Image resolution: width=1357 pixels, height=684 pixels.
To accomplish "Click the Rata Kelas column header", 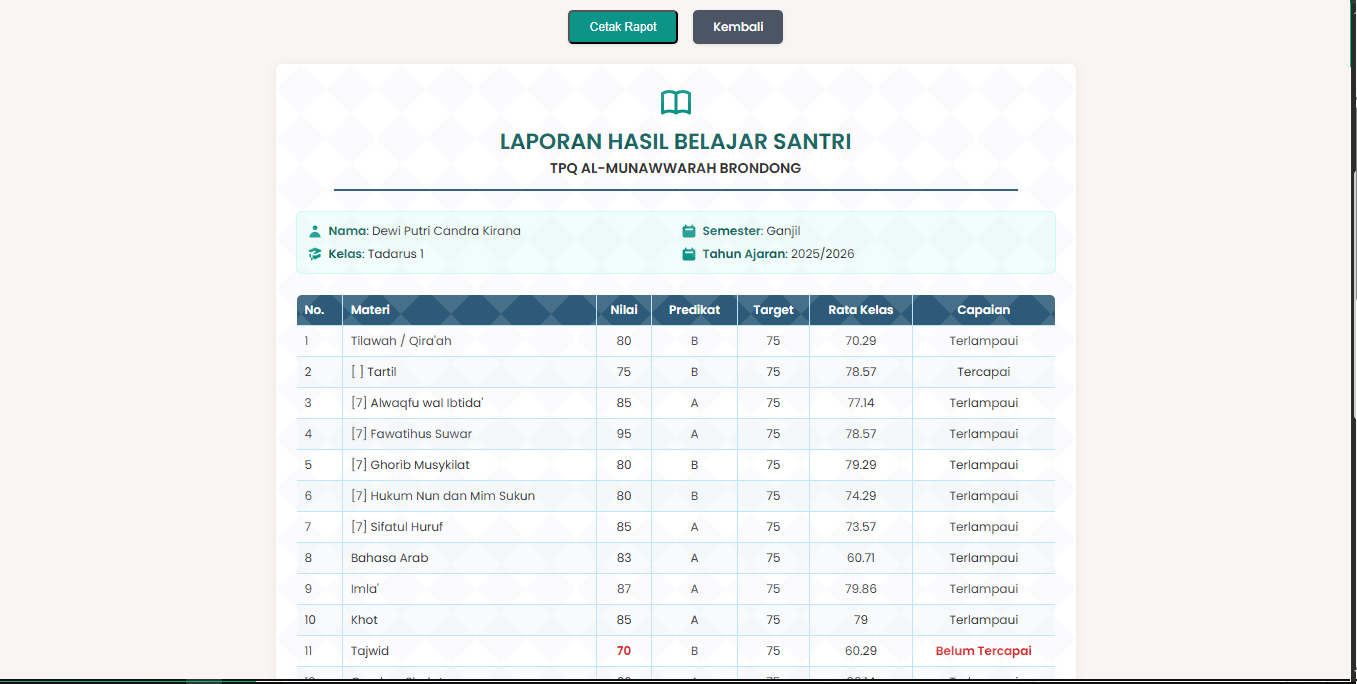I will [x=860, y=310].
